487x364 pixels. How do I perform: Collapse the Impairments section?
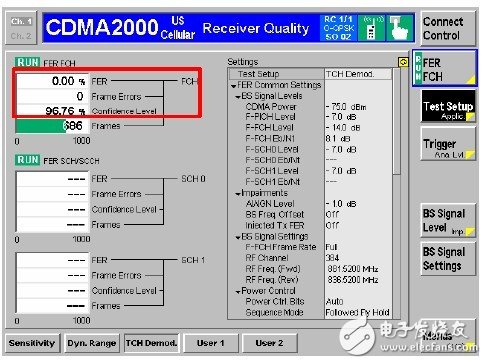click(x=238, y=194)
